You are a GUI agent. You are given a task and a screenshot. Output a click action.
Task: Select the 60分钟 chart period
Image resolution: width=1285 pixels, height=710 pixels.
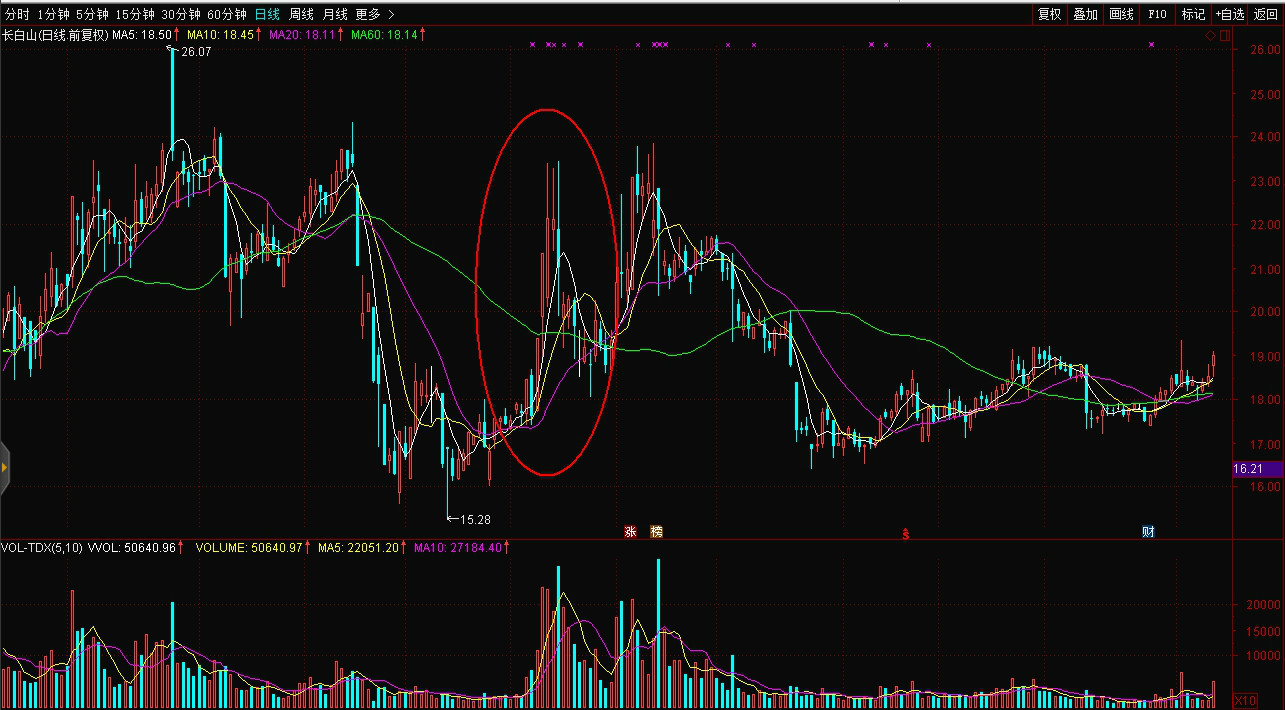tap(227, 14)
